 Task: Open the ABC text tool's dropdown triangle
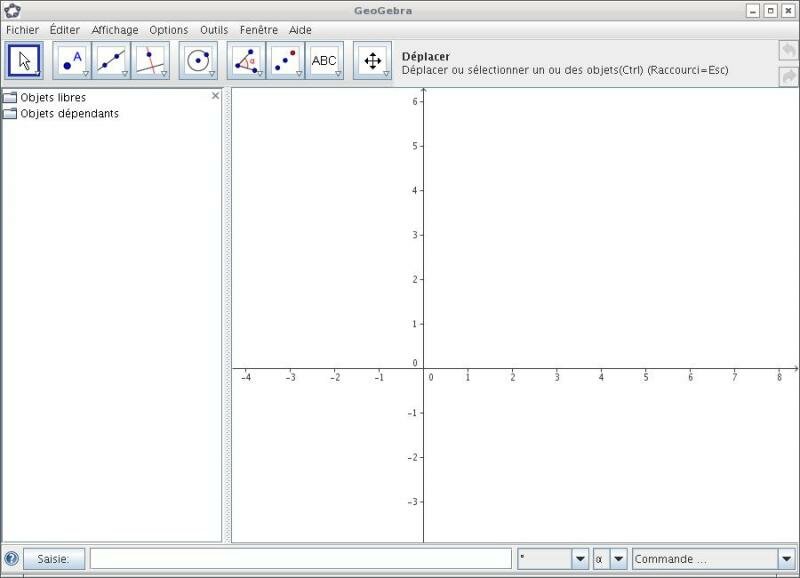coord(338,74)
